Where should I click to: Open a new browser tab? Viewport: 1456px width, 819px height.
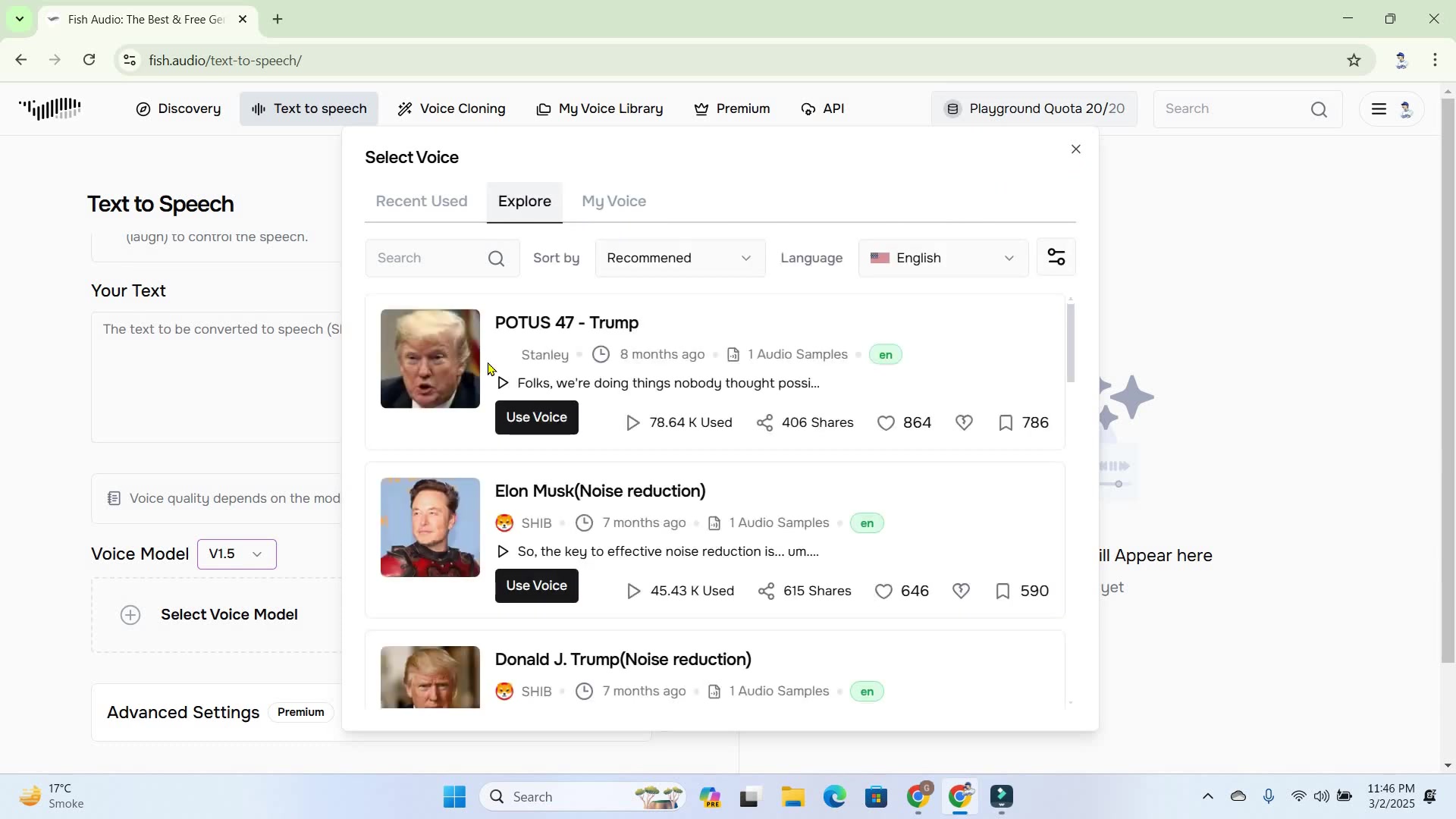(278, 20)
